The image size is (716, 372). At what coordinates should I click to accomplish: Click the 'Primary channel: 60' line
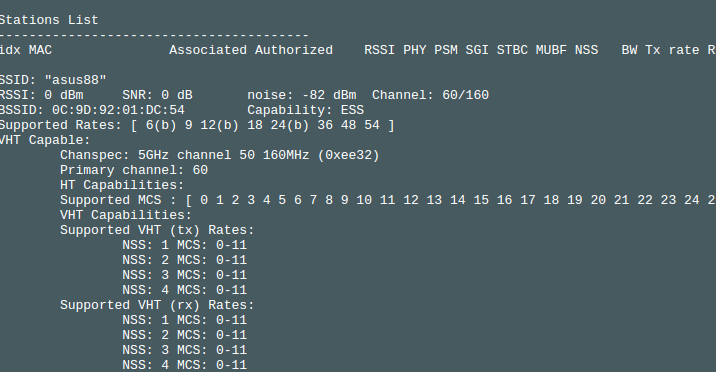(134, 170)
